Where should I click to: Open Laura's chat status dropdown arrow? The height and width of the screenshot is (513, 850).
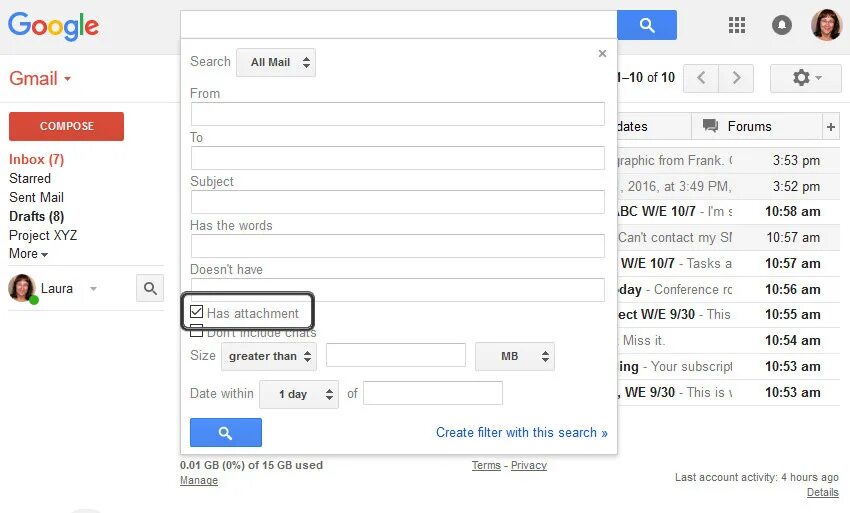point(93,288)
